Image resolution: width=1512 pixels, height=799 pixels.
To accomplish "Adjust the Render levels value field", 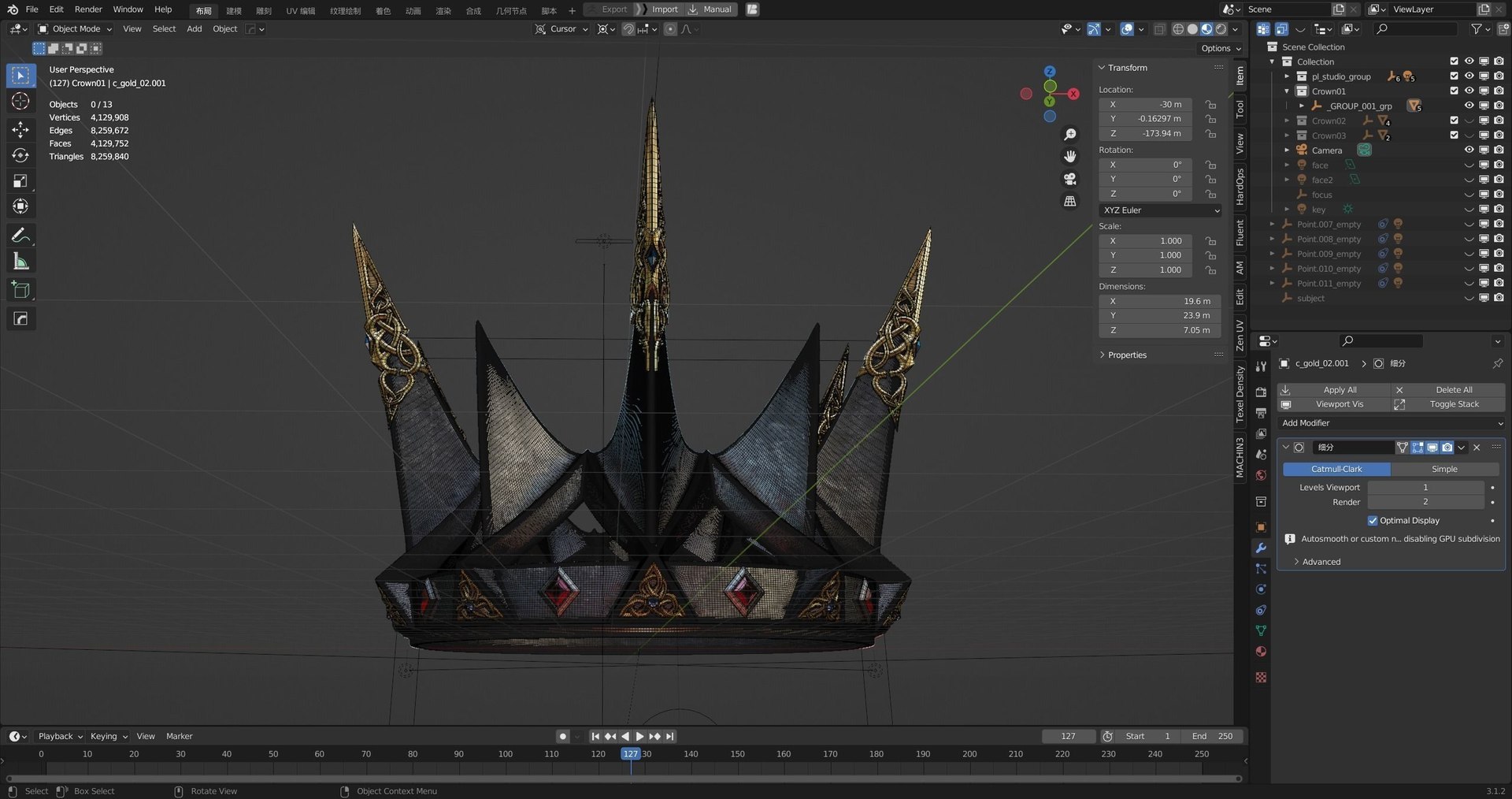I will [x=1425, y=502].
